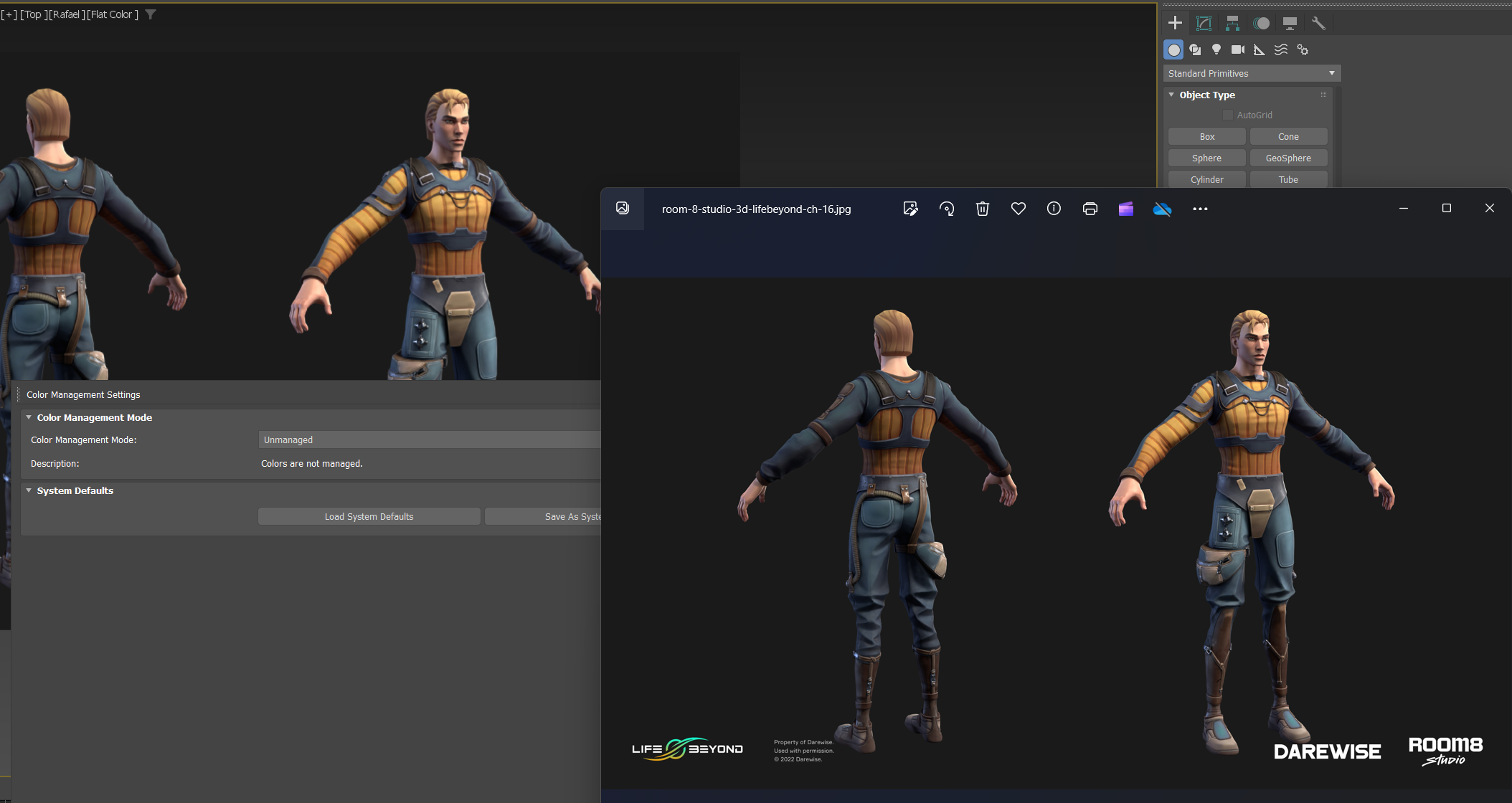Create a Cylinder primitive
The height and width of the screenshot is (803, 1512).
(x=1207, y=179)
